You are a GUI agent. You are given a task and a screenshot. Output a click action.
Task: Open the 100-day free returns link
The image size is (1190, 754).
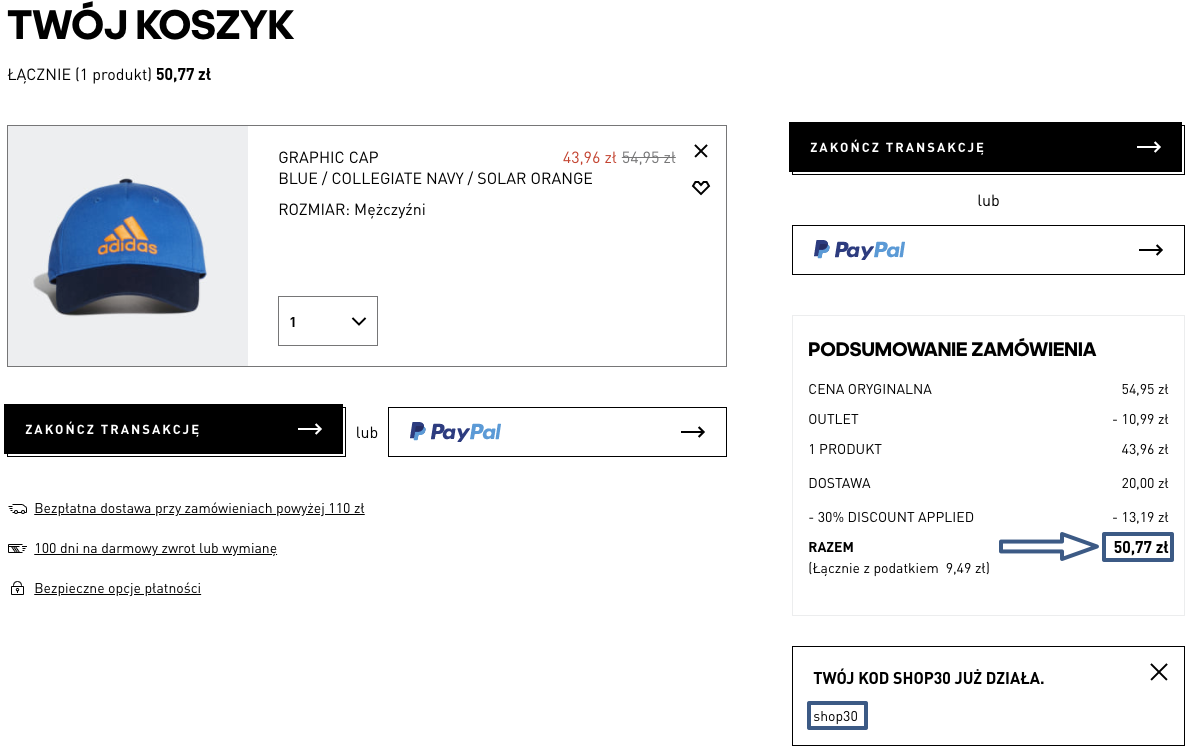(x=155, y=549)
